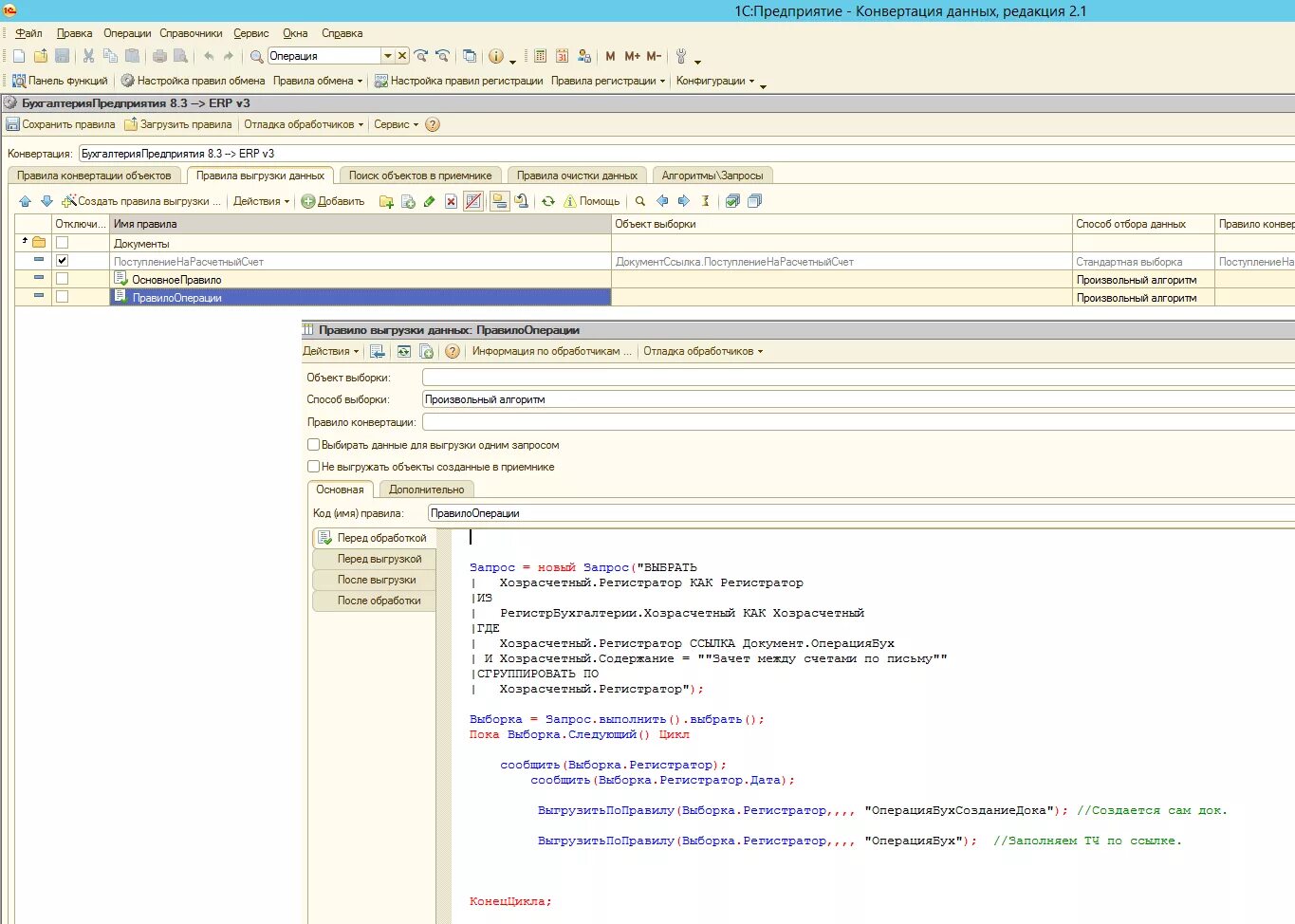Switch to Алгоритмы\Запросы tab
This screenshot has height=924, width=1295.
[712, 176]
